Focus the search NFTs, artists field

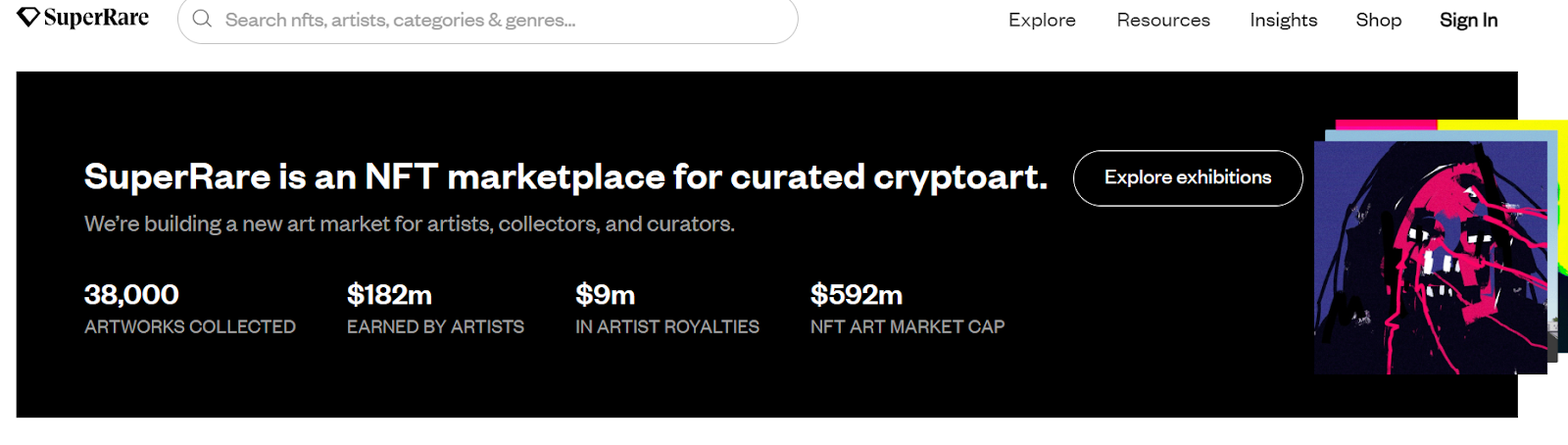[490, 20]
